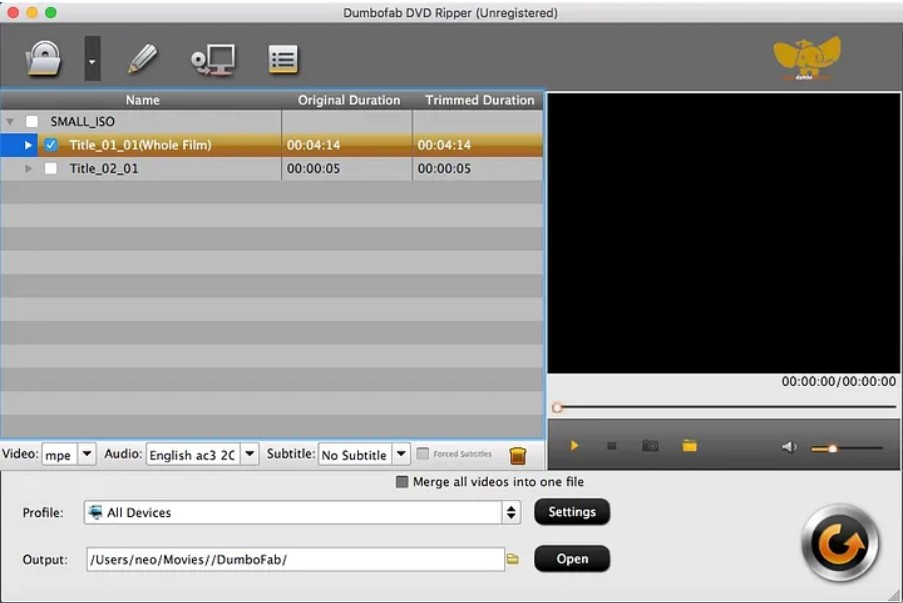Open the Subtitle dropdown
The height and width of the screenshot is (603, 903).
[400, 454]
